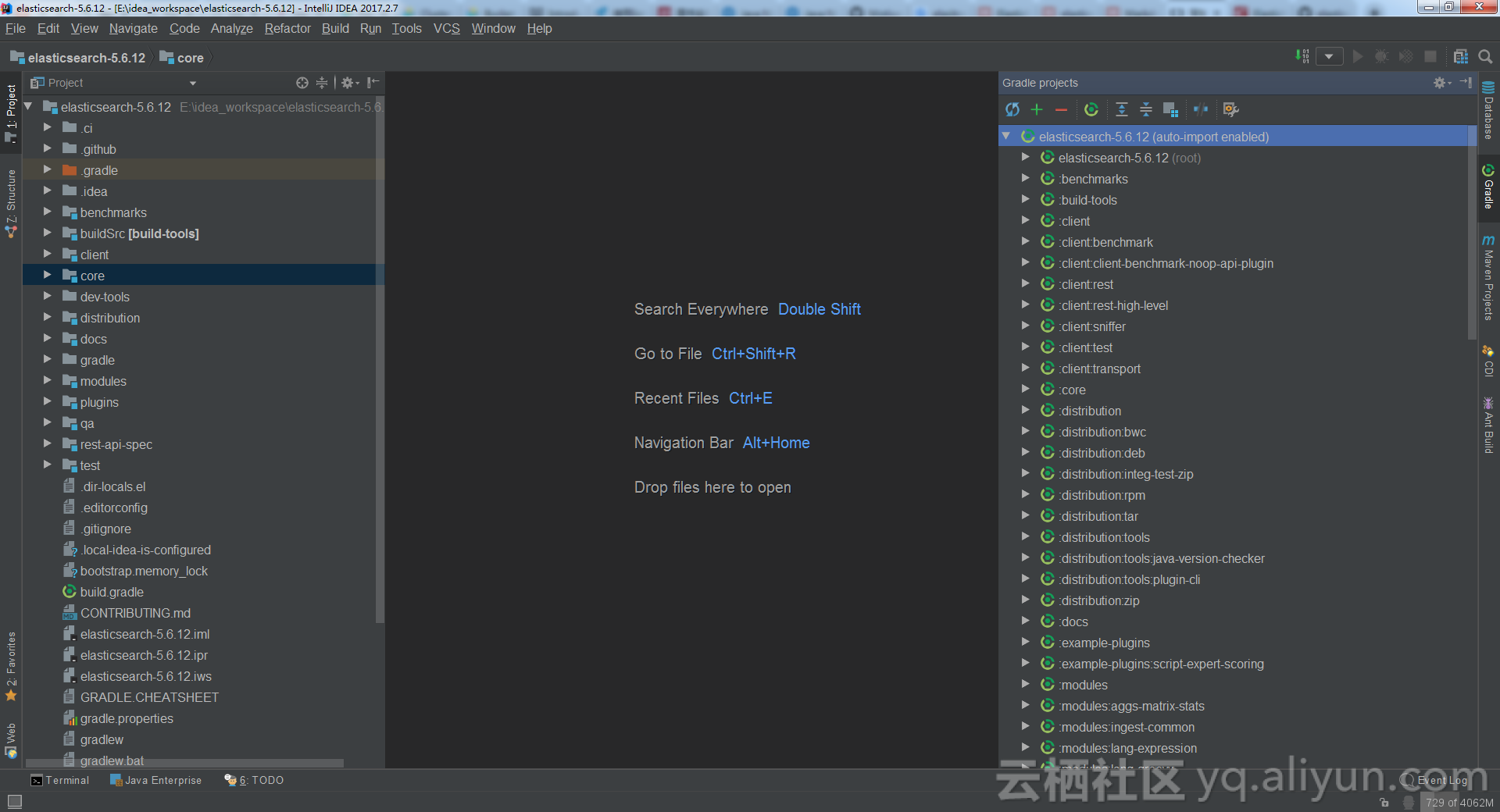Click the Gradle projects panel vertical scrollbar
The height and width of the screenshot is (812, 1500).
[1472, 234]
